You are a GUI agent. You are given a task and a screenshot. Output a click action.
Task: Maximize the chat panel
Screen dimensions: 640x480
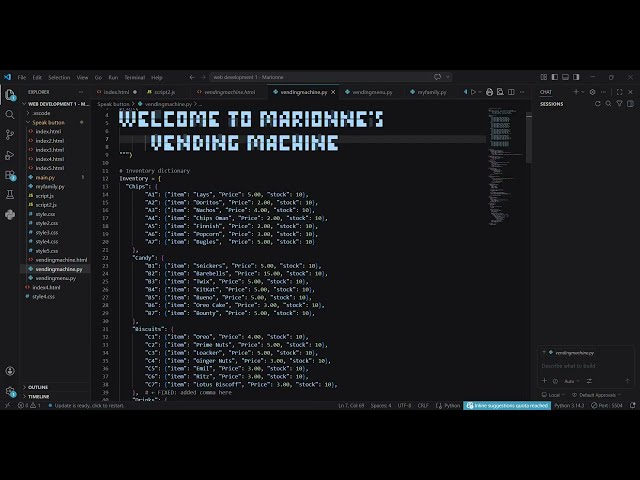pyautogui.click(x=620, y=92)
